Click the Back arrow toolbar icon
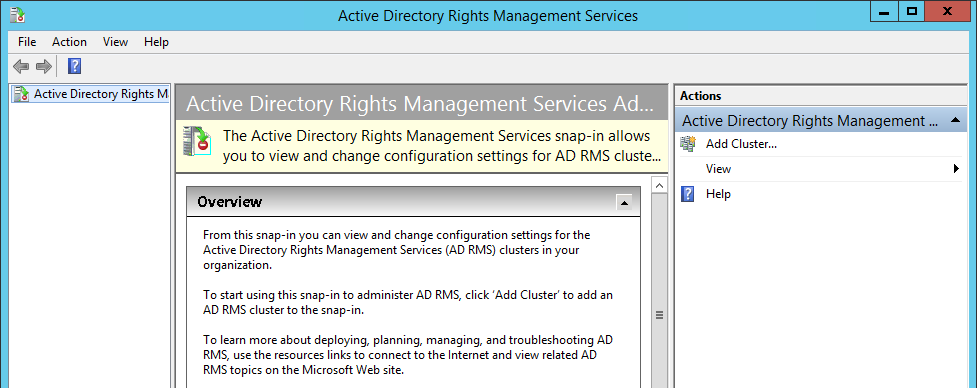The width and height of the screenshot is (977, 388). 21,66
